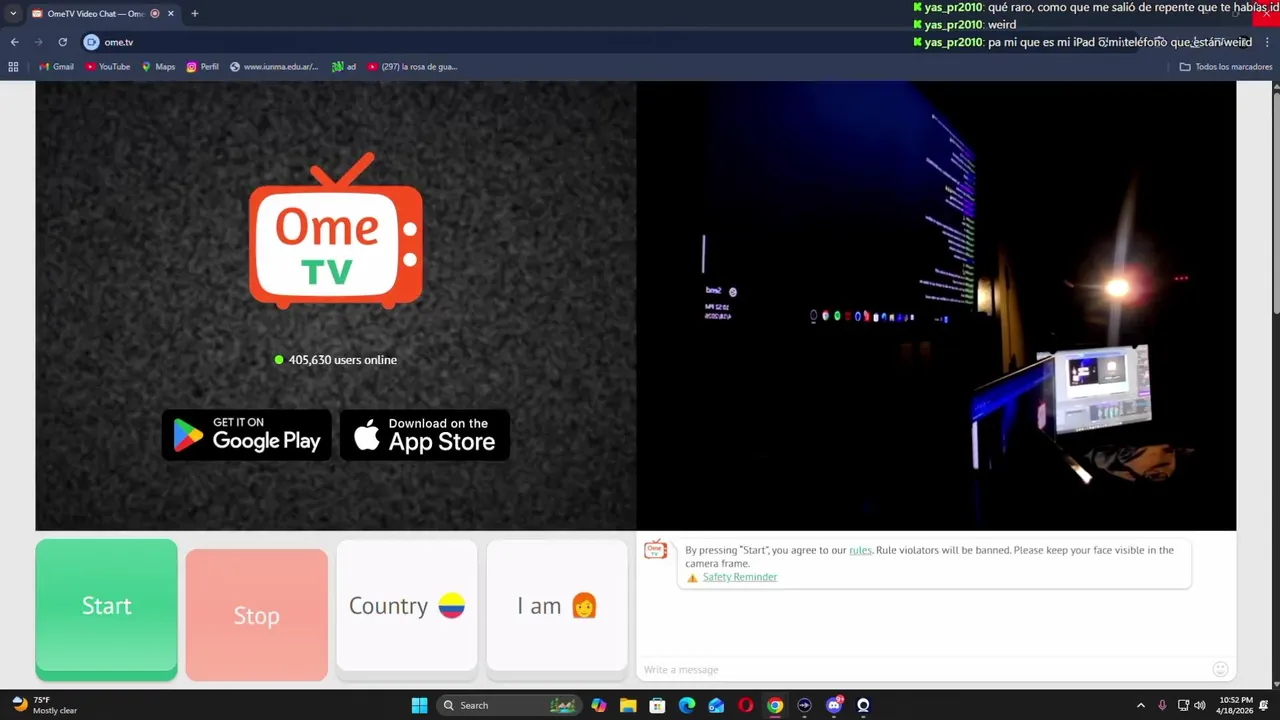1280x720 pixels.
Task: Open the weather widget showing 75°F
Action: tap(45, 705)
